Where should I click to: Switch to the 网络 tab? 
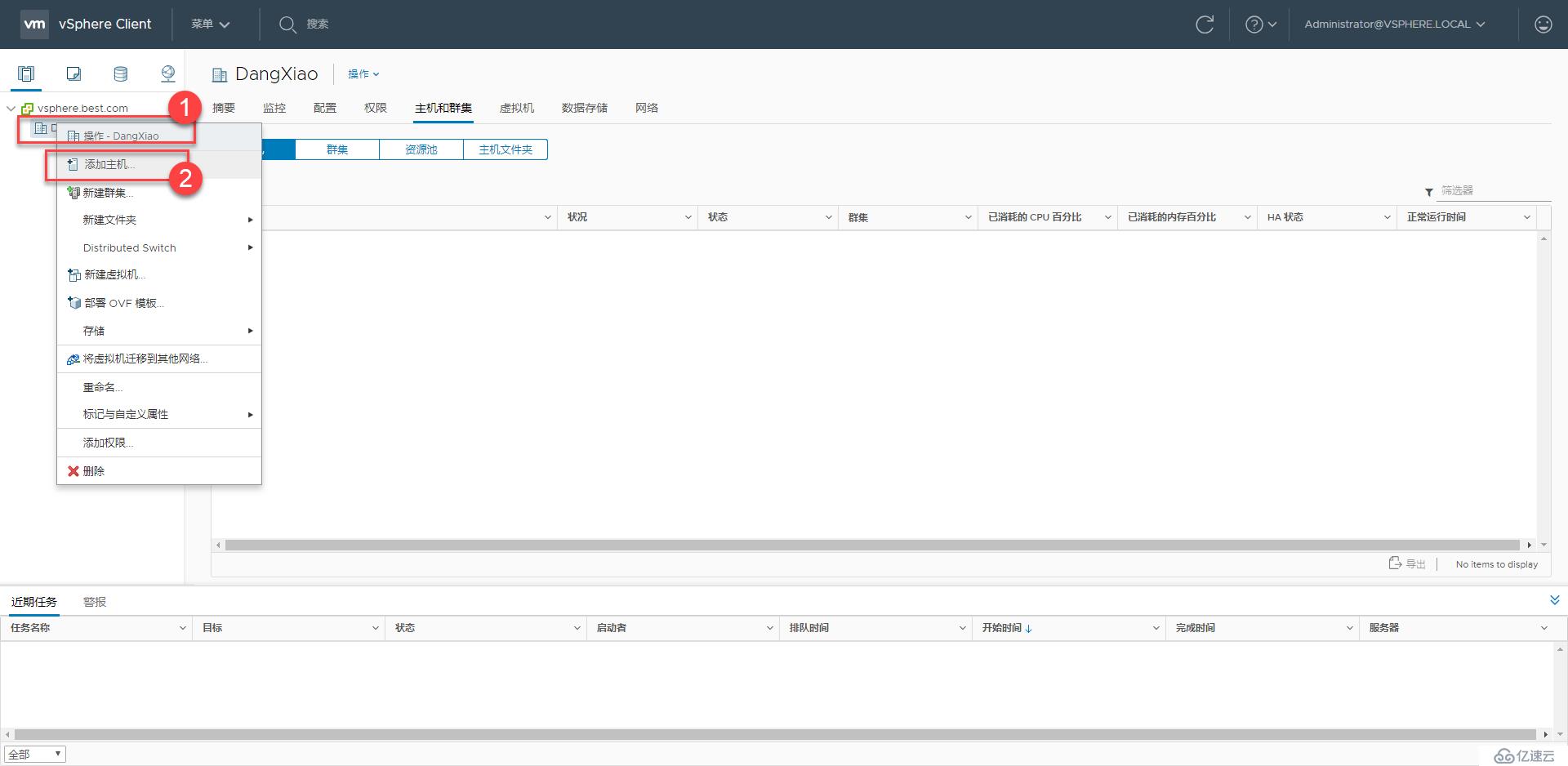[x=647, y=108]
